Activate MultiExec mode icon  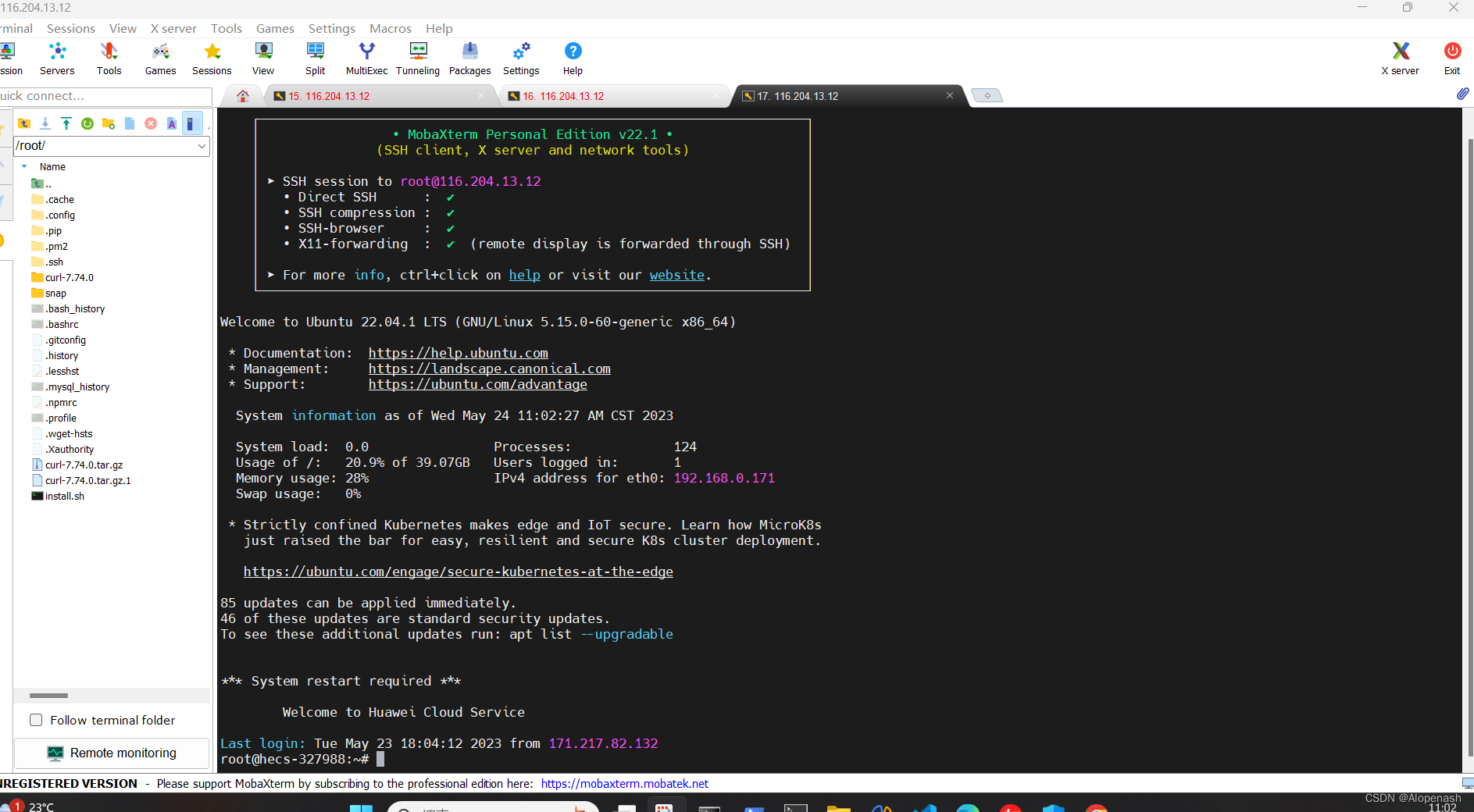[x=366, y=59]
